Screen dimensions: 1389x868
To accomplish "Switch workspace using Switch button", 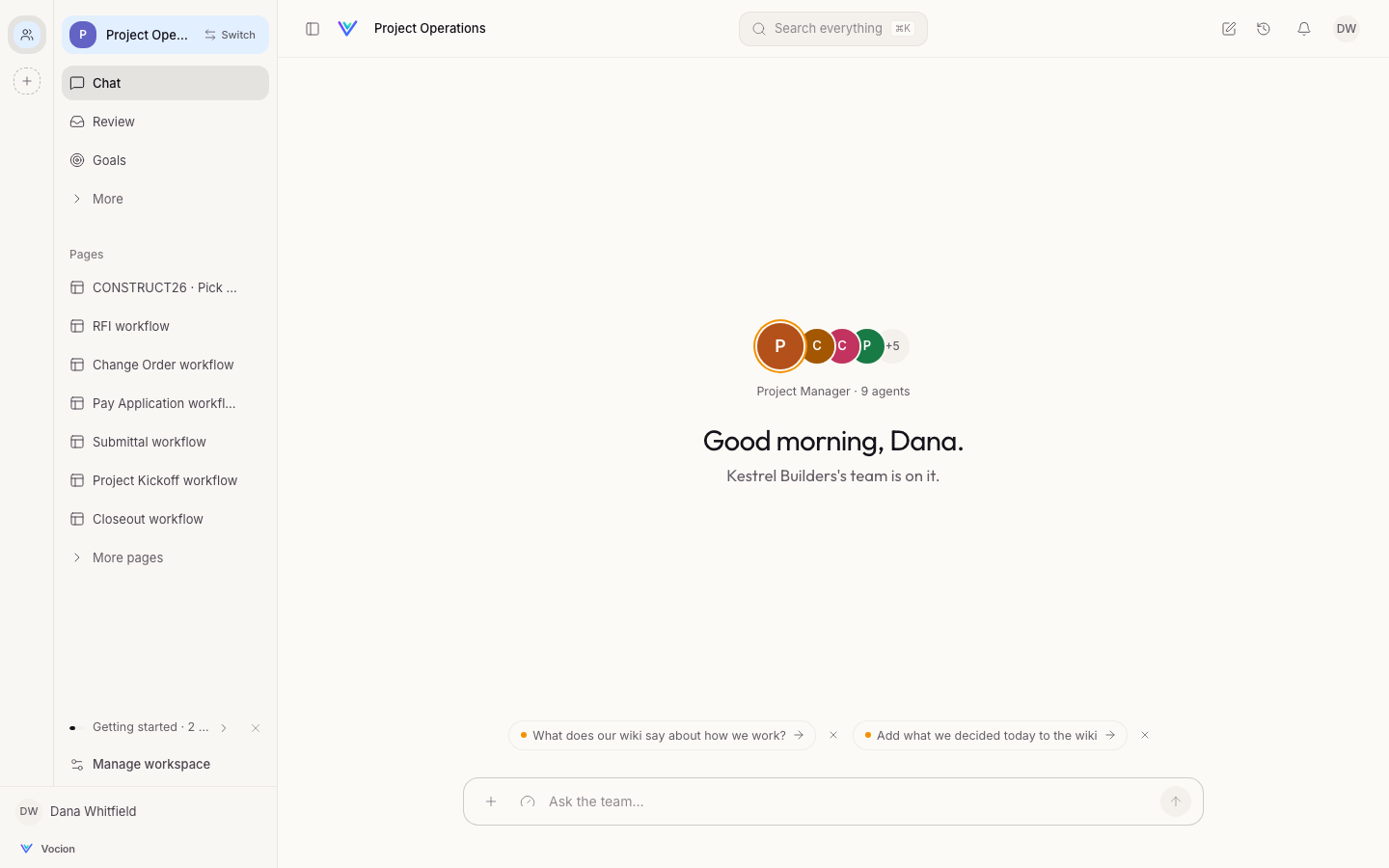I will pyautogui.click(x=231, y=35).
